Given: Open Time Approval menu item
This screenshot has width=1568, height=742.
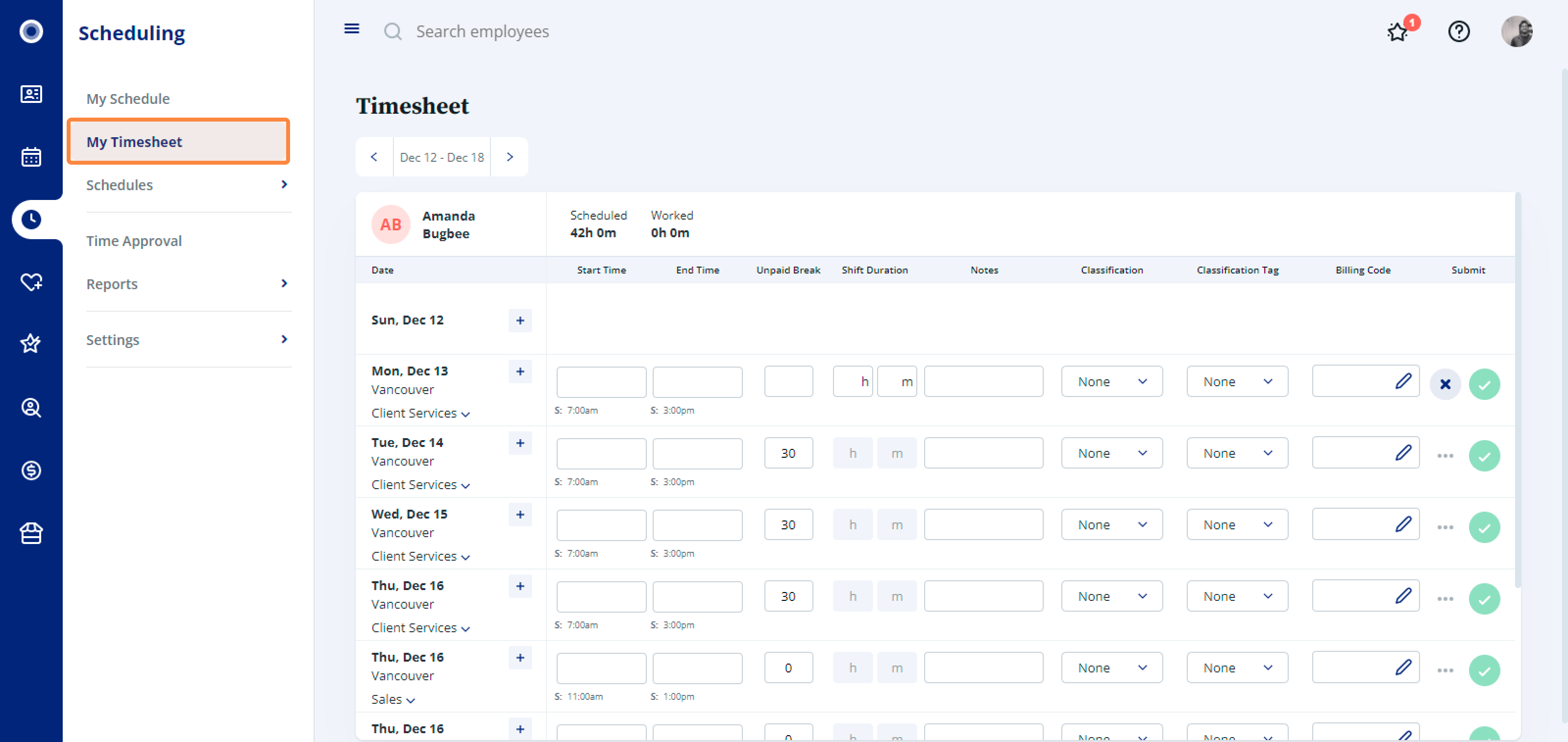Looking at the screenshot, I should point(134,241).
